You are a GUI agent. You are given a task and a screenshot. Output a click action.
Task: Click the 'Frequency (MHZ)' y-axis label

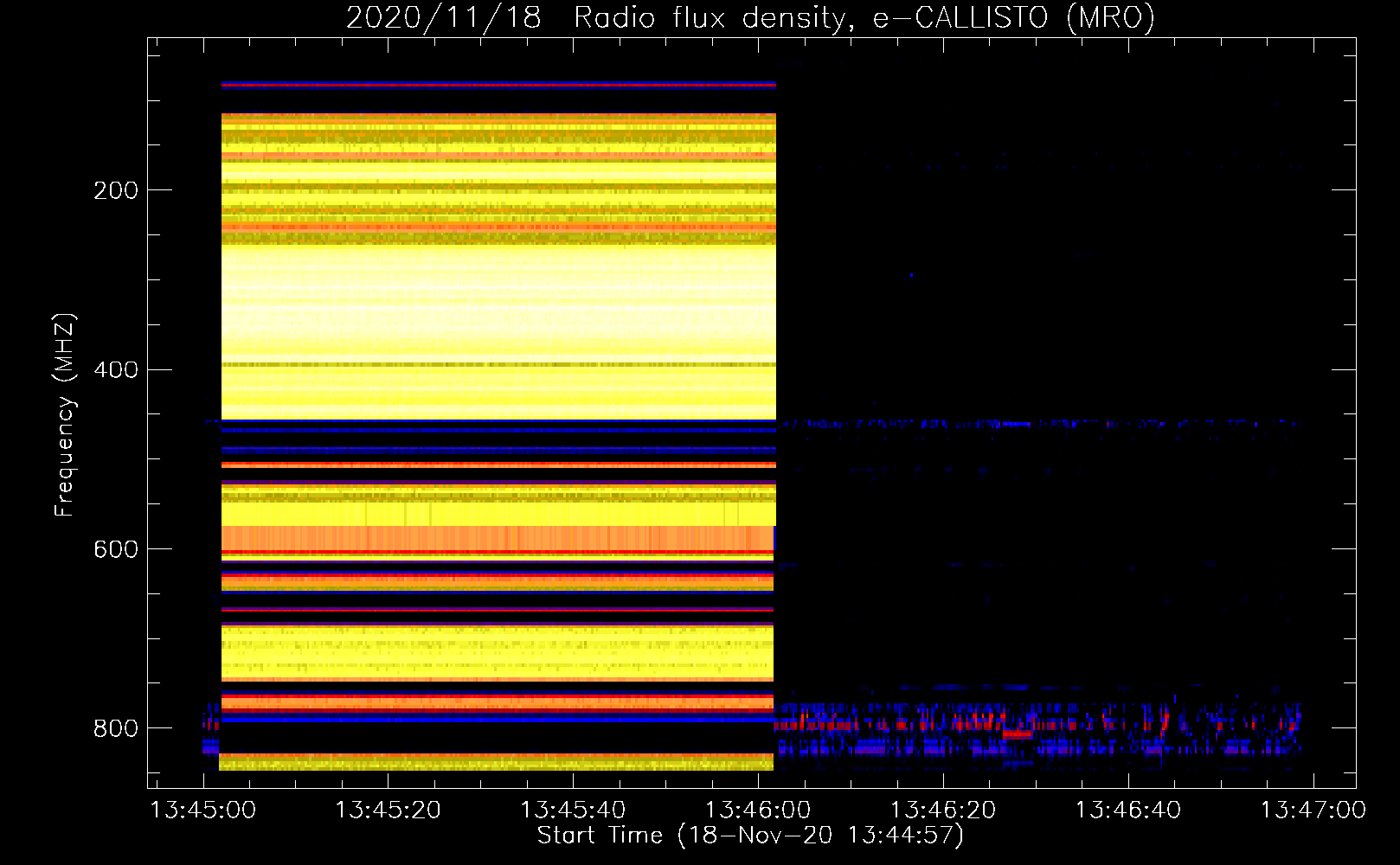coord(65,415)
